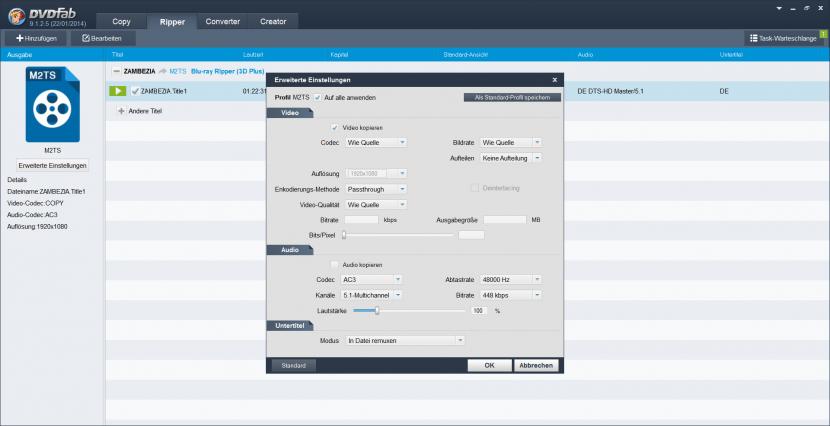Click plus icon next to Andere Titel
Screen dimensions: 830x426
point(121,111)
